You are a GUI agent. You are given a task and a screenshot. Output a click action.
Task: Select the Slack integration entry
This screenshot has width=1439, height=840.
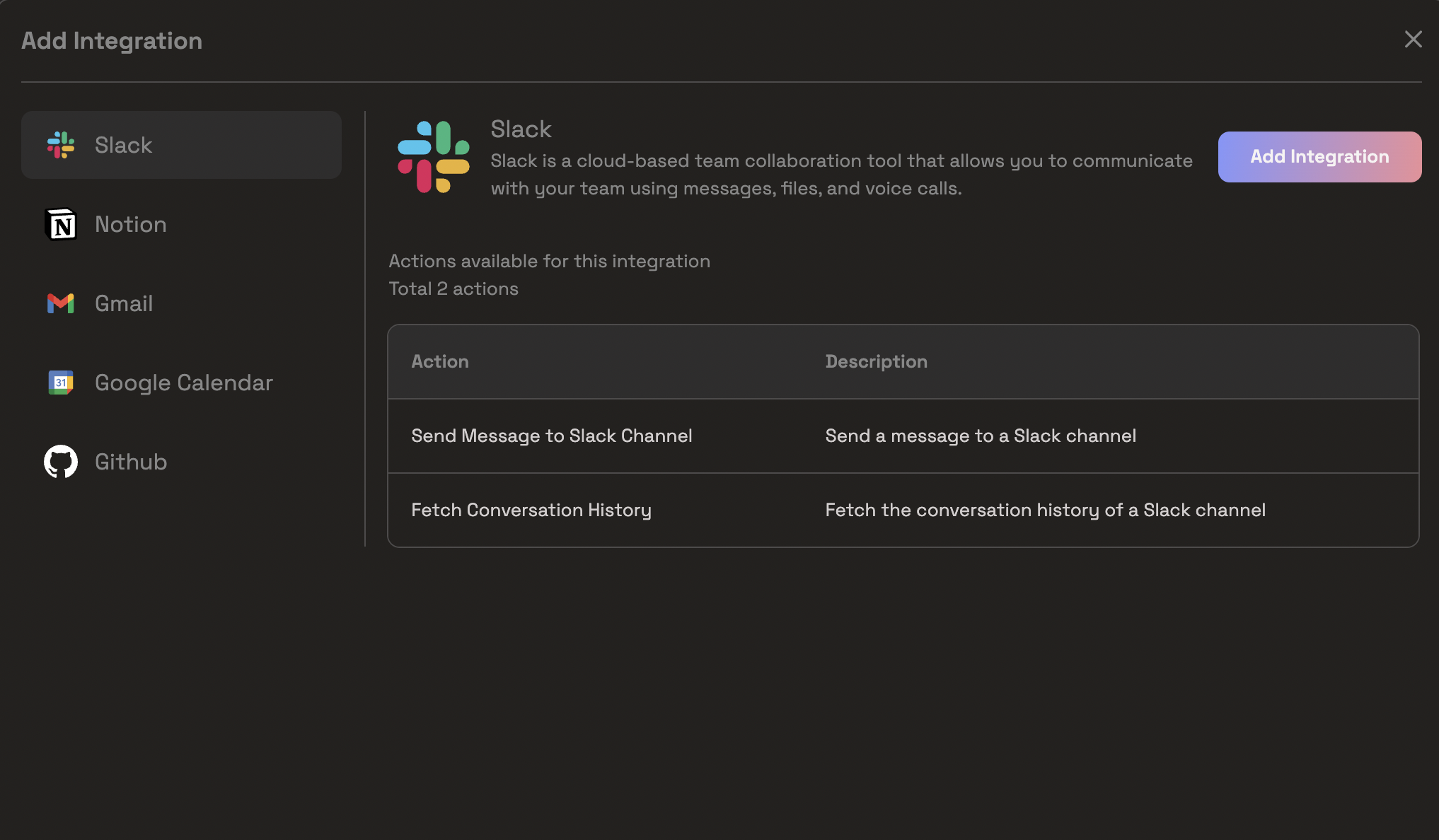coord(181,145)
